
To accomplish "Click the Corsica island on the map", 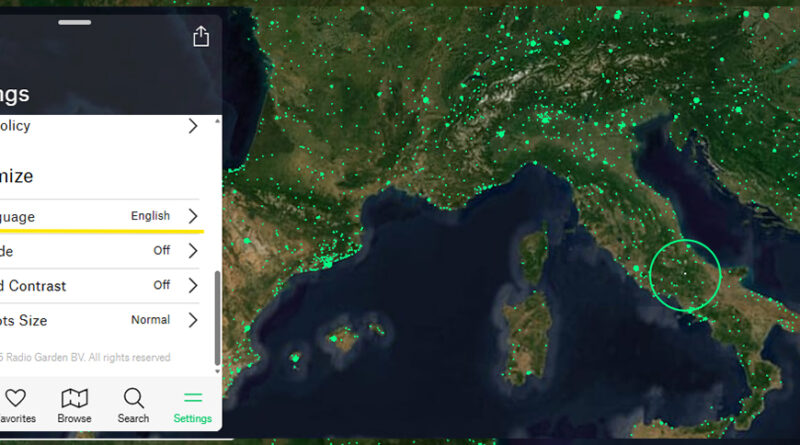I will (531, 249).
